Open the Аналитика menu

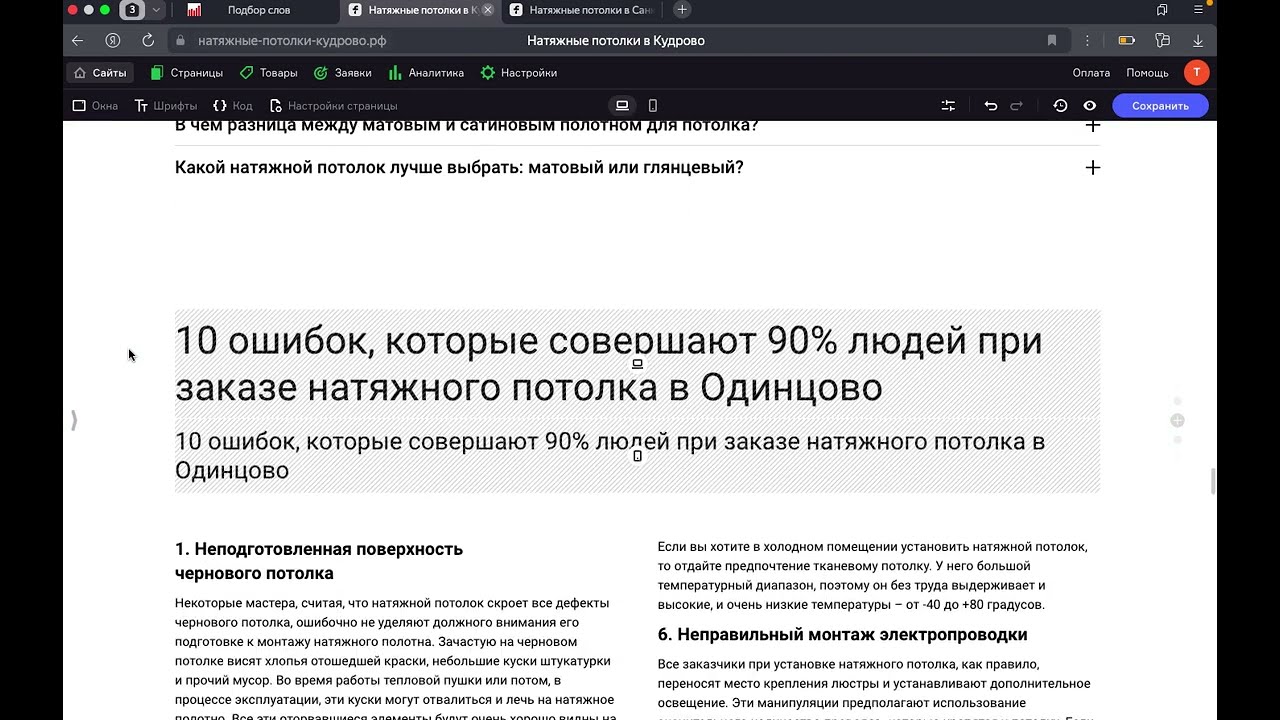tap(426, 73)
